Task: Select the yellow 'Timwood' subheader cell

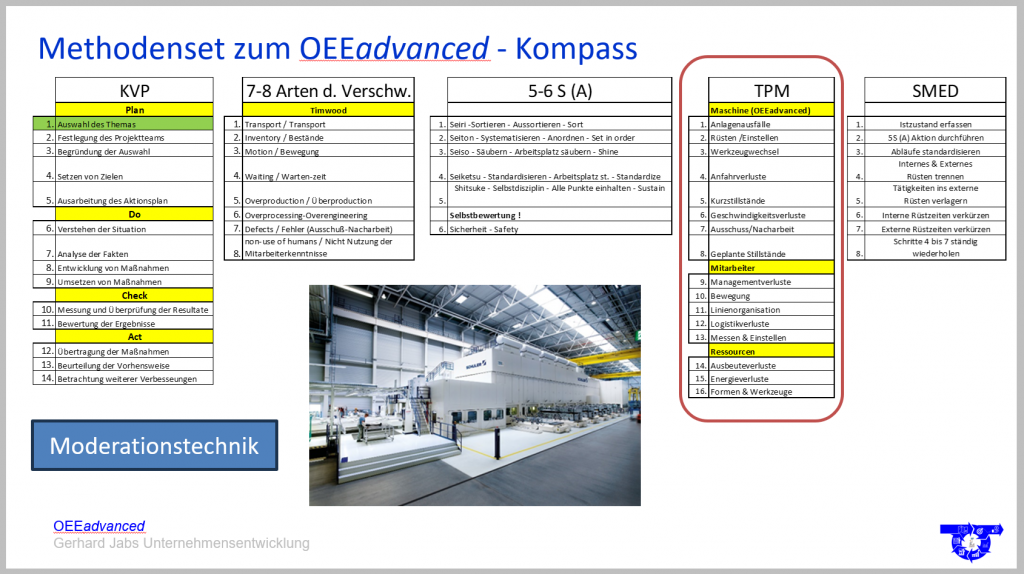Action: (328, 110)
